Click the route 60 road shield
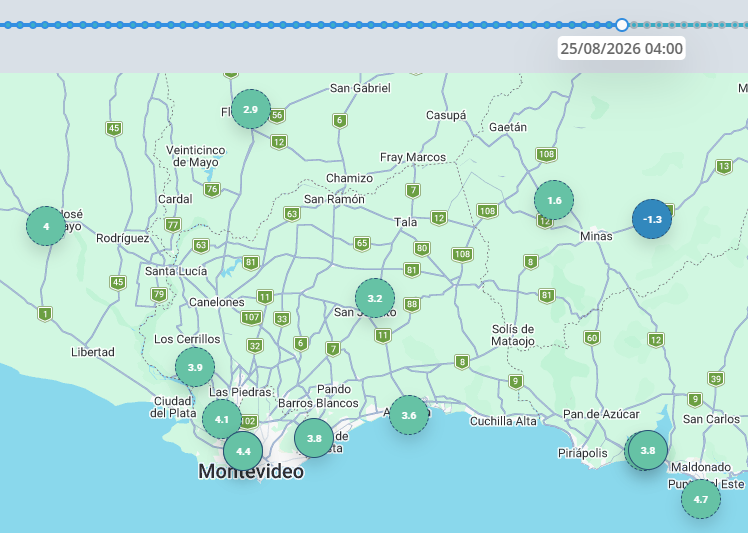The height and width of the screenshot is (533, 748). coord(592,338)
